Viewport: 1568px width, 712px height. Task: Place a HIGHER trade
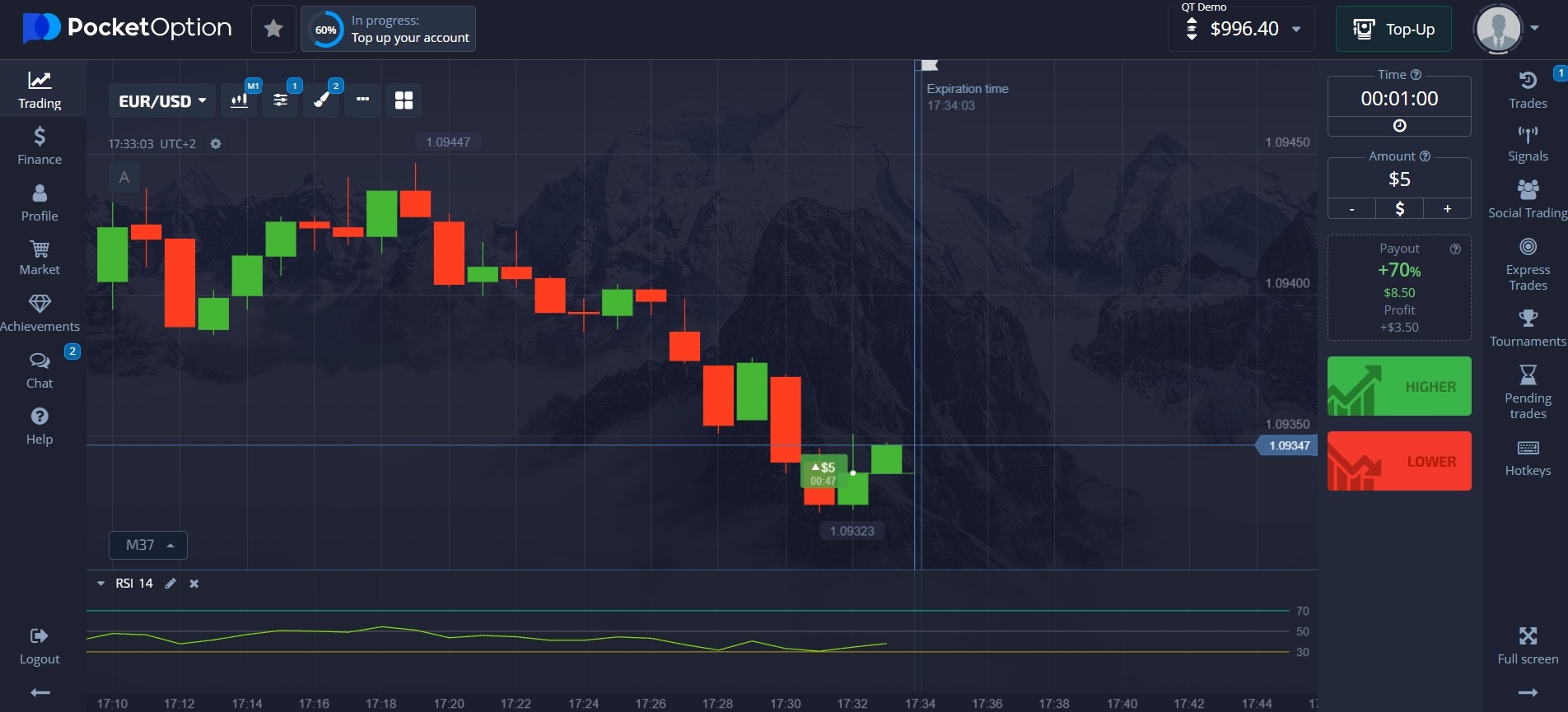1399,386
